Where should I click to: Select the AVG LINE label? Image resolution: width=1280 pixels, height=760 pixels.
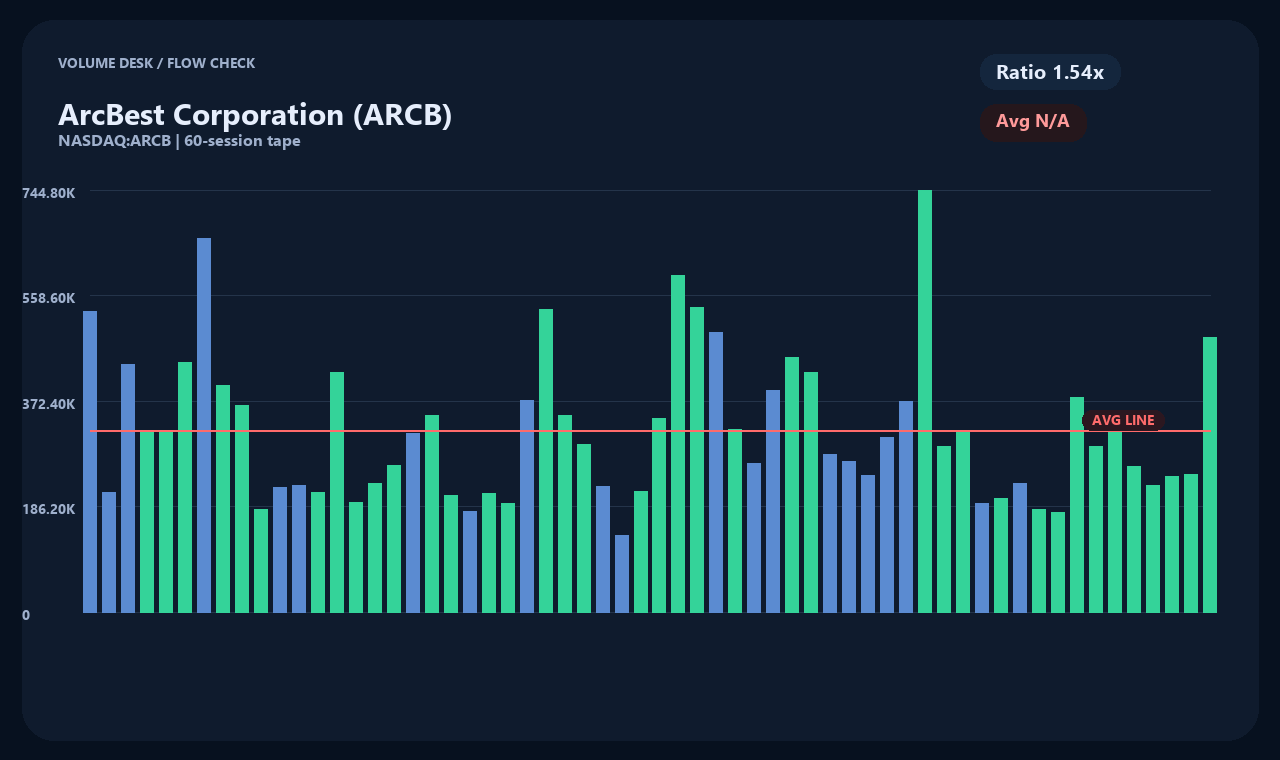tap(1123, 420)
